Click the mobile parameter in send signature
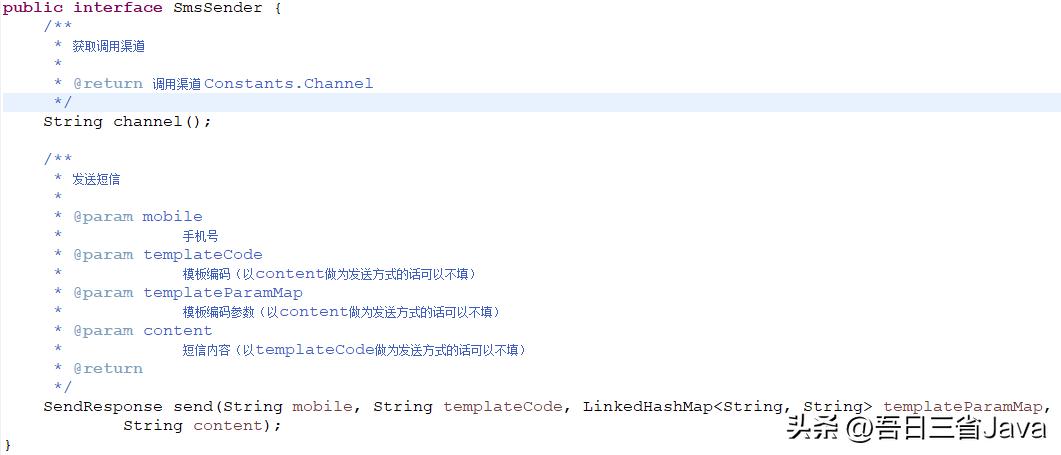The height and width of the screenshot is (455, 1061). [x=322, y=407]
